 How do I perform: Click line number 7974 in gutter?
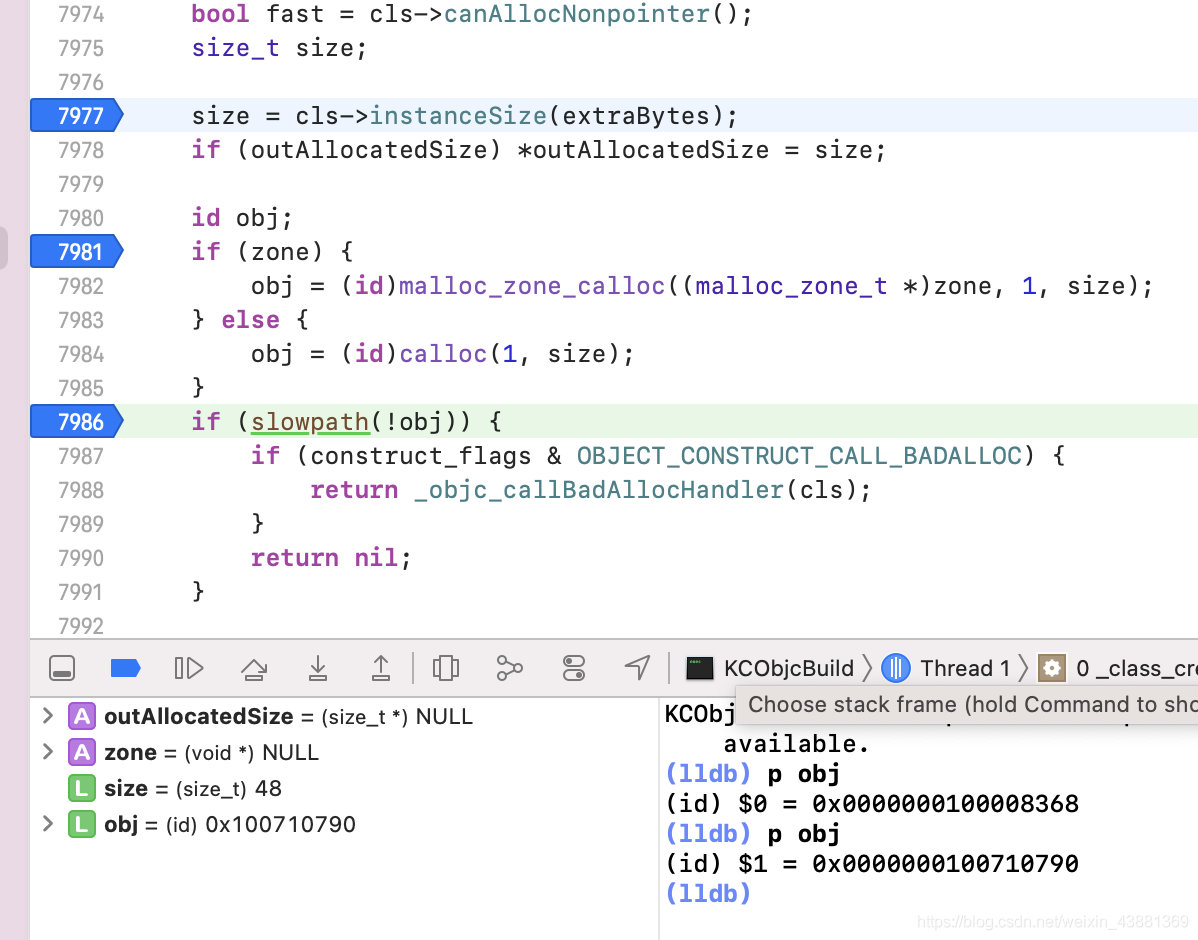81,14
